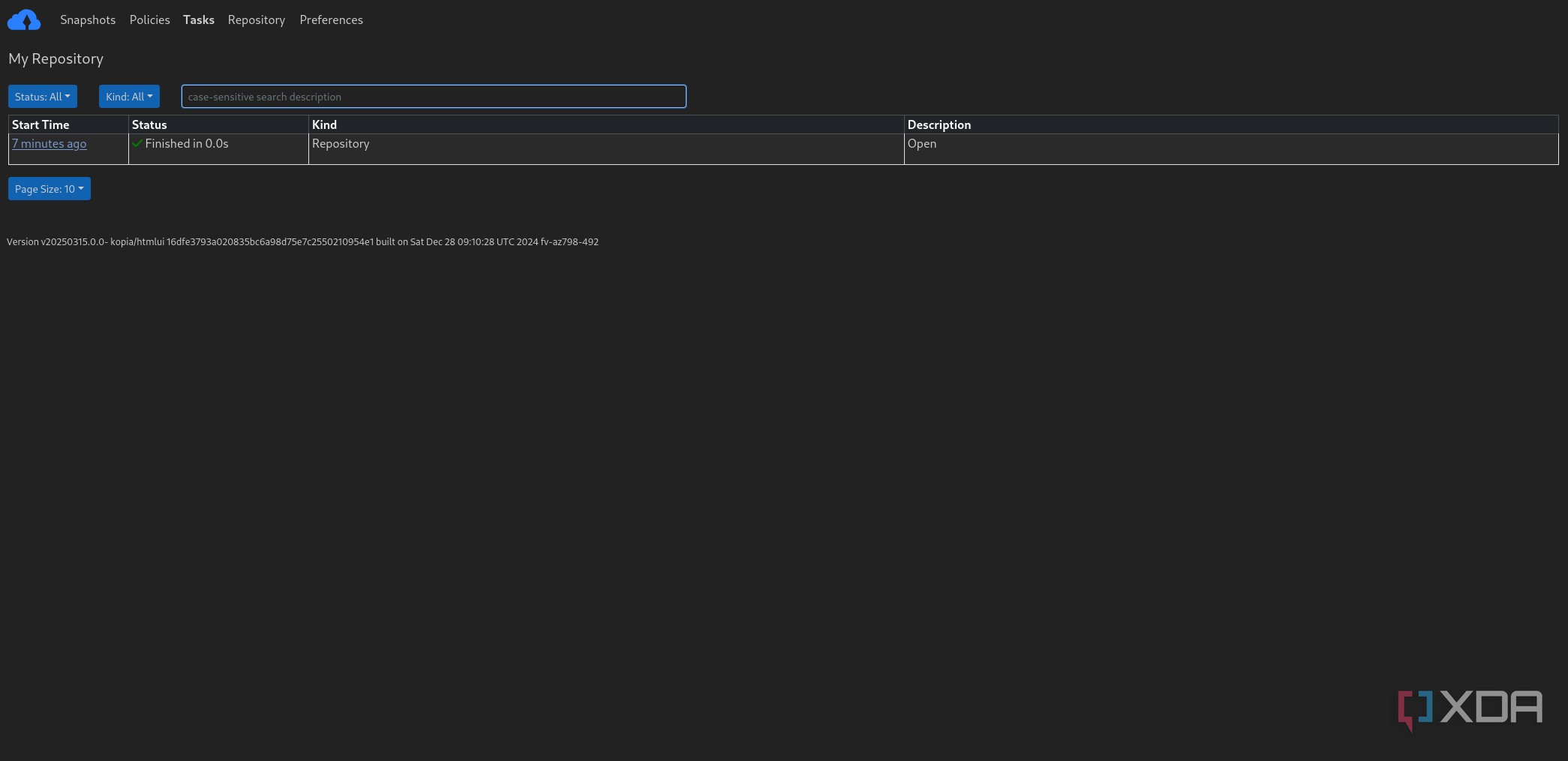Open the Page Size: 10 dropdown

[x=50, y=189]
